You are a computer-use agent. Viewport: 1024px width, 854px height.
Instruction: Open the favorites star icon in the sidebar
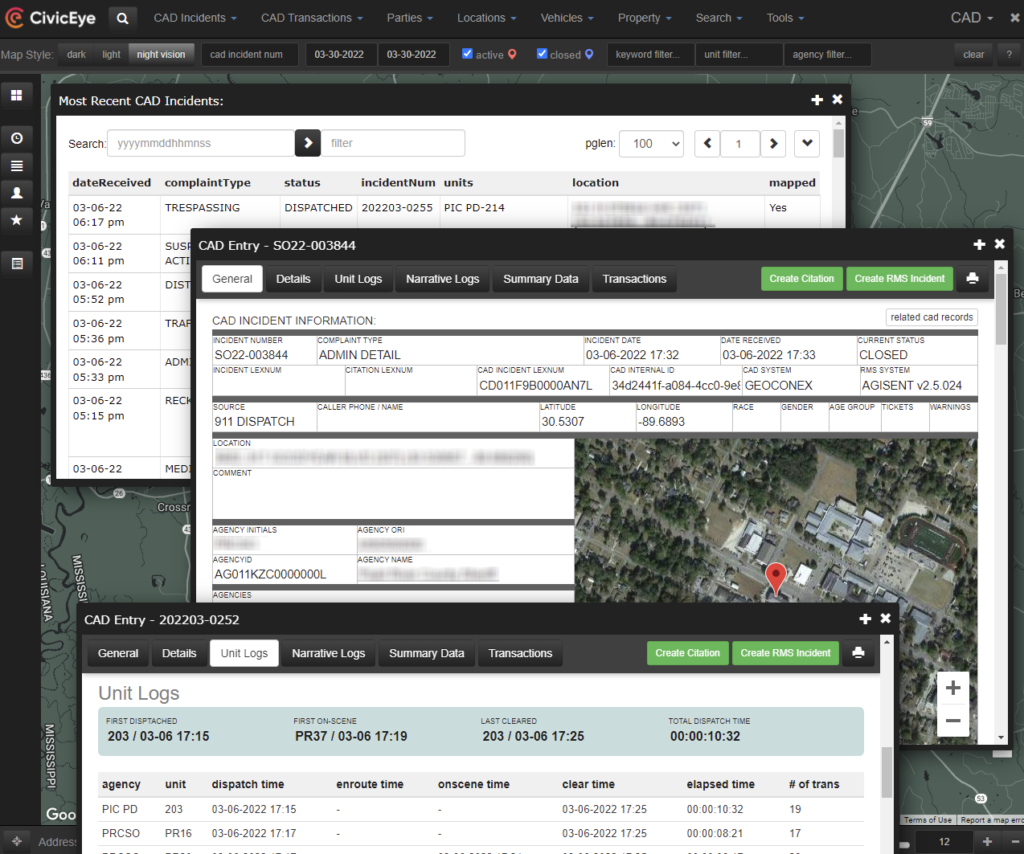click(15, 220)
